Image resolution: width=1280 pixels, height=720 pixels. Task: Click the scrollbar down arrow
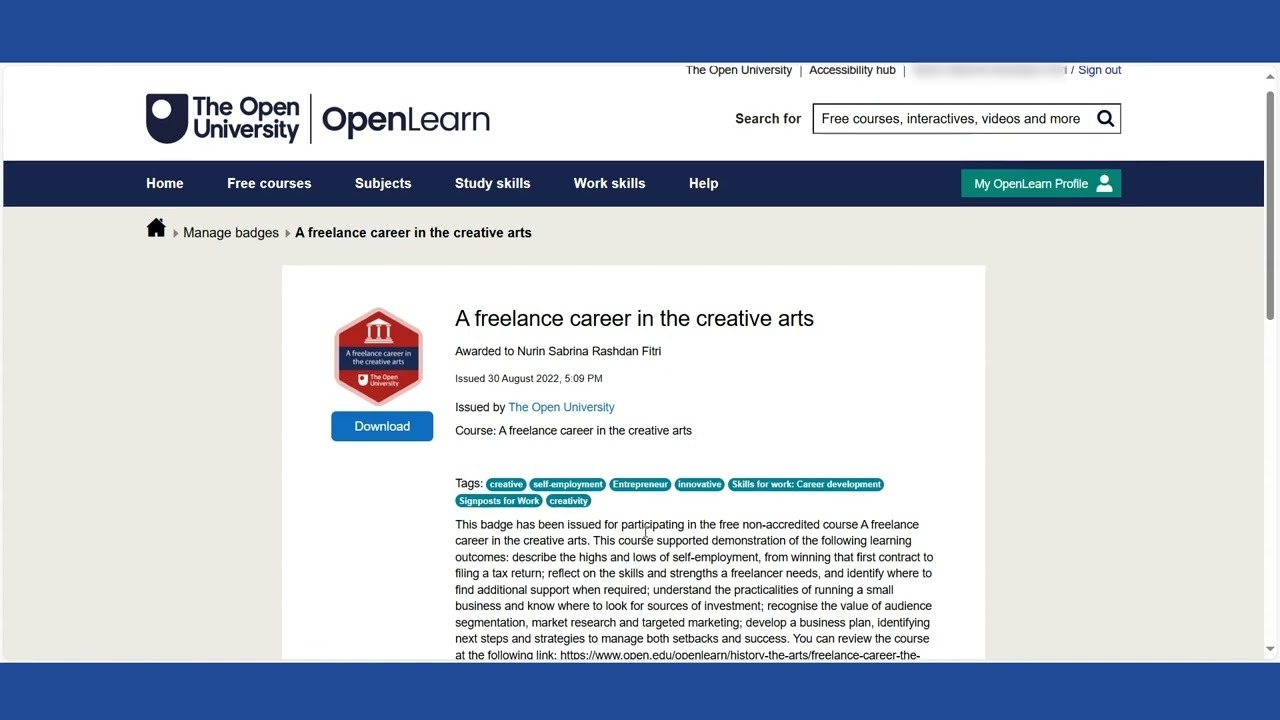coord(1269,647)
